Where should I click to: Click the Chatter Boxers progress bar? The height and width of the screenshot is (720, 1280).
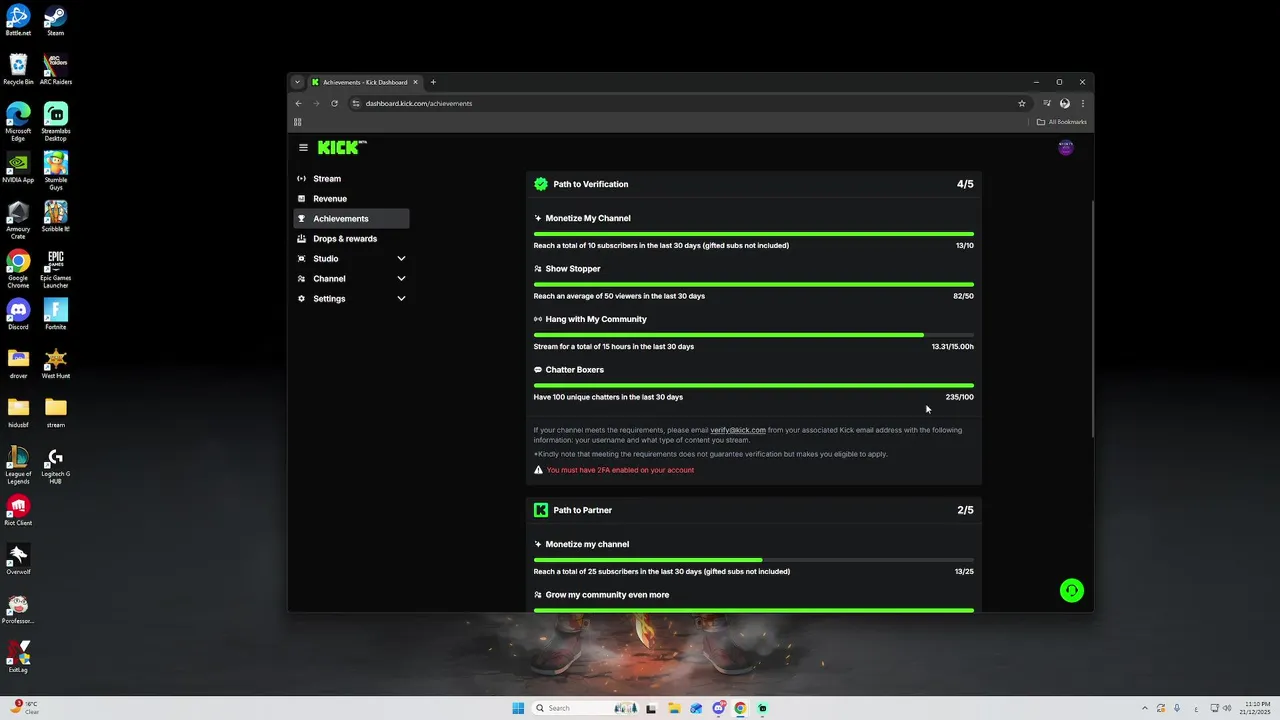[754, 385]
